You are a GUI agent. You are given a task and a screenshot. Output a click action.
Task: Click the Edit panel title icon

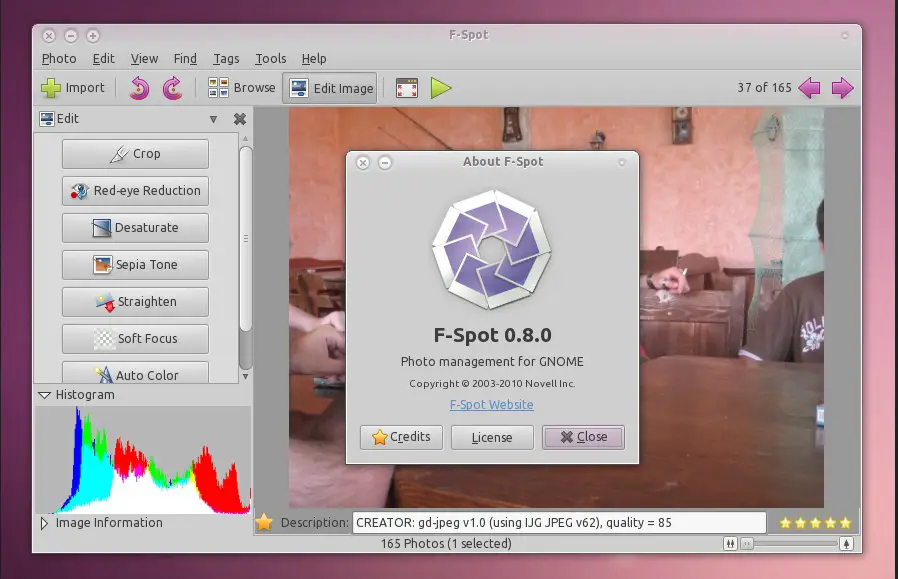(47, 119)
